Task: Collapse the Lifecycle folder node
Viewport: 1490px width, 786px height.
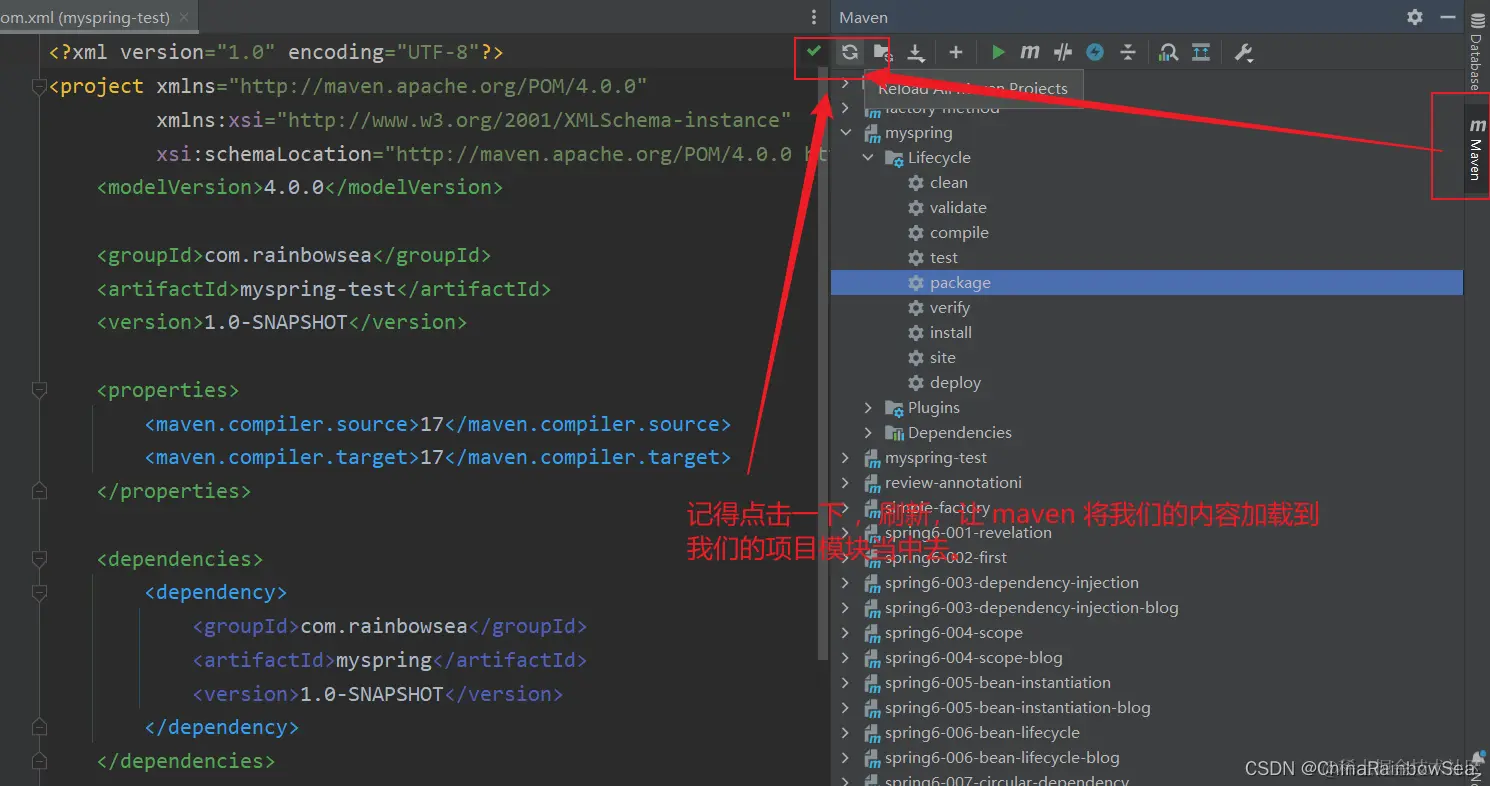Action: (x=868, y=157)
